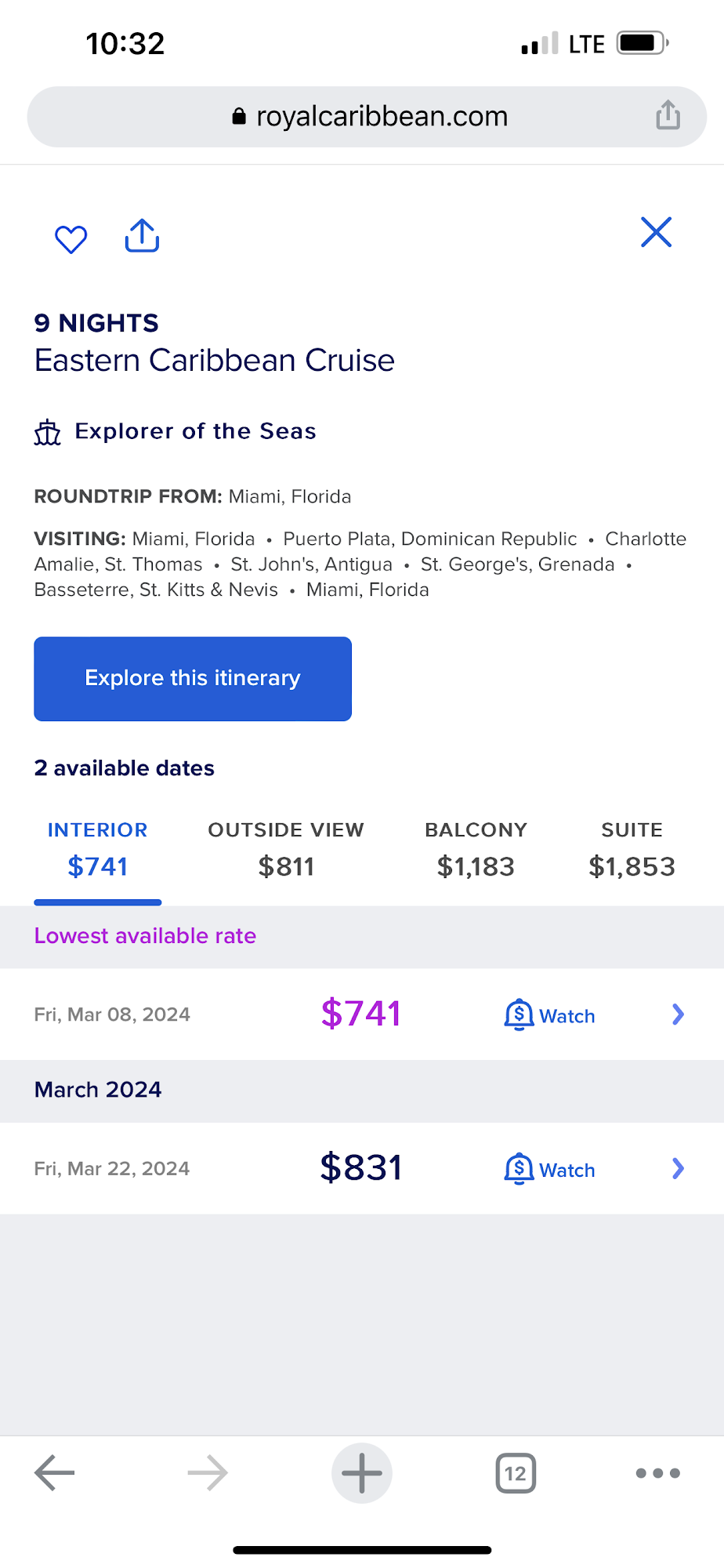Tap the ship icon next to Explorer of the Seas

point(48,432)
